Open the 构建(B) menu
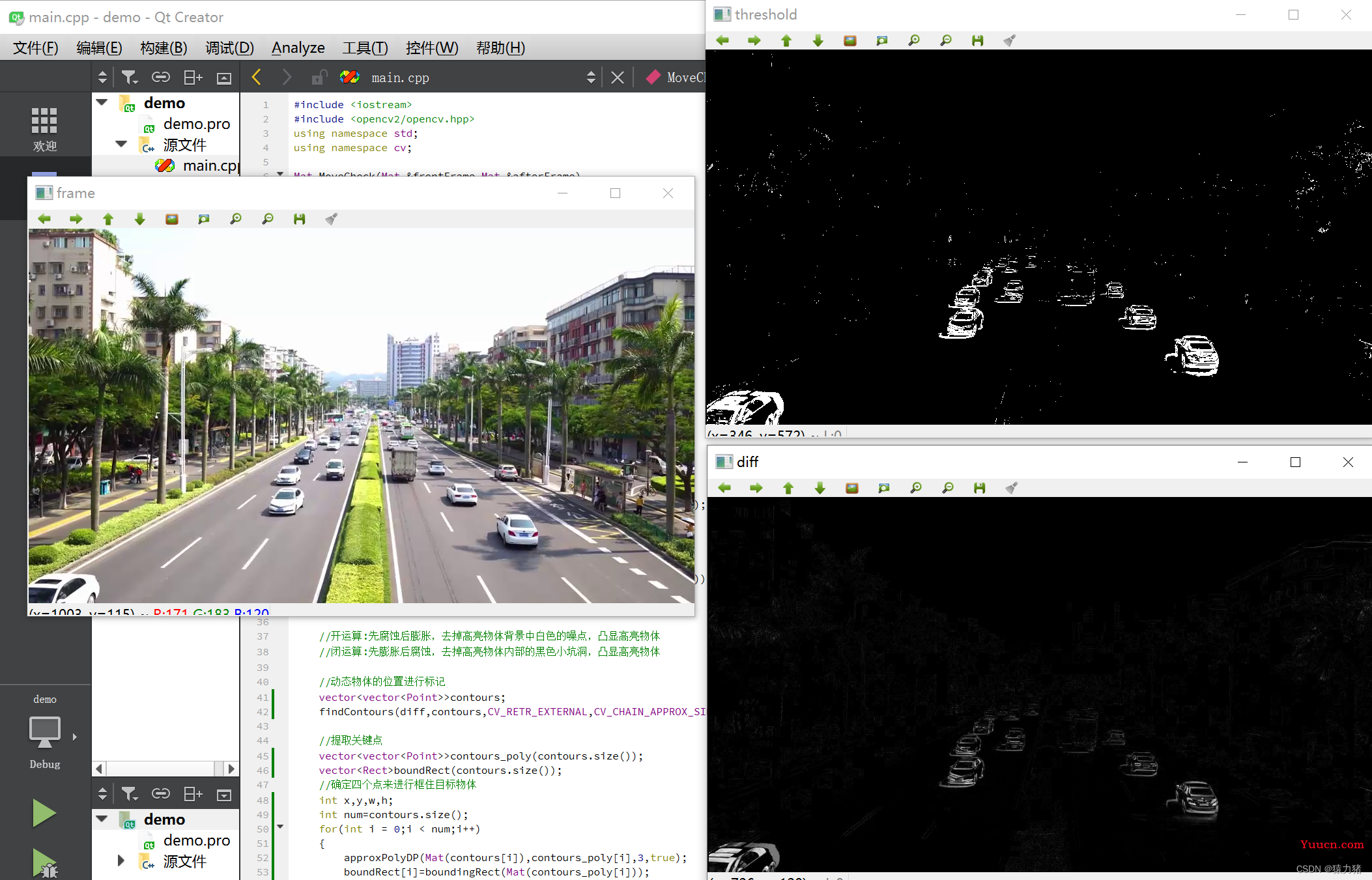 pos(164,48)
